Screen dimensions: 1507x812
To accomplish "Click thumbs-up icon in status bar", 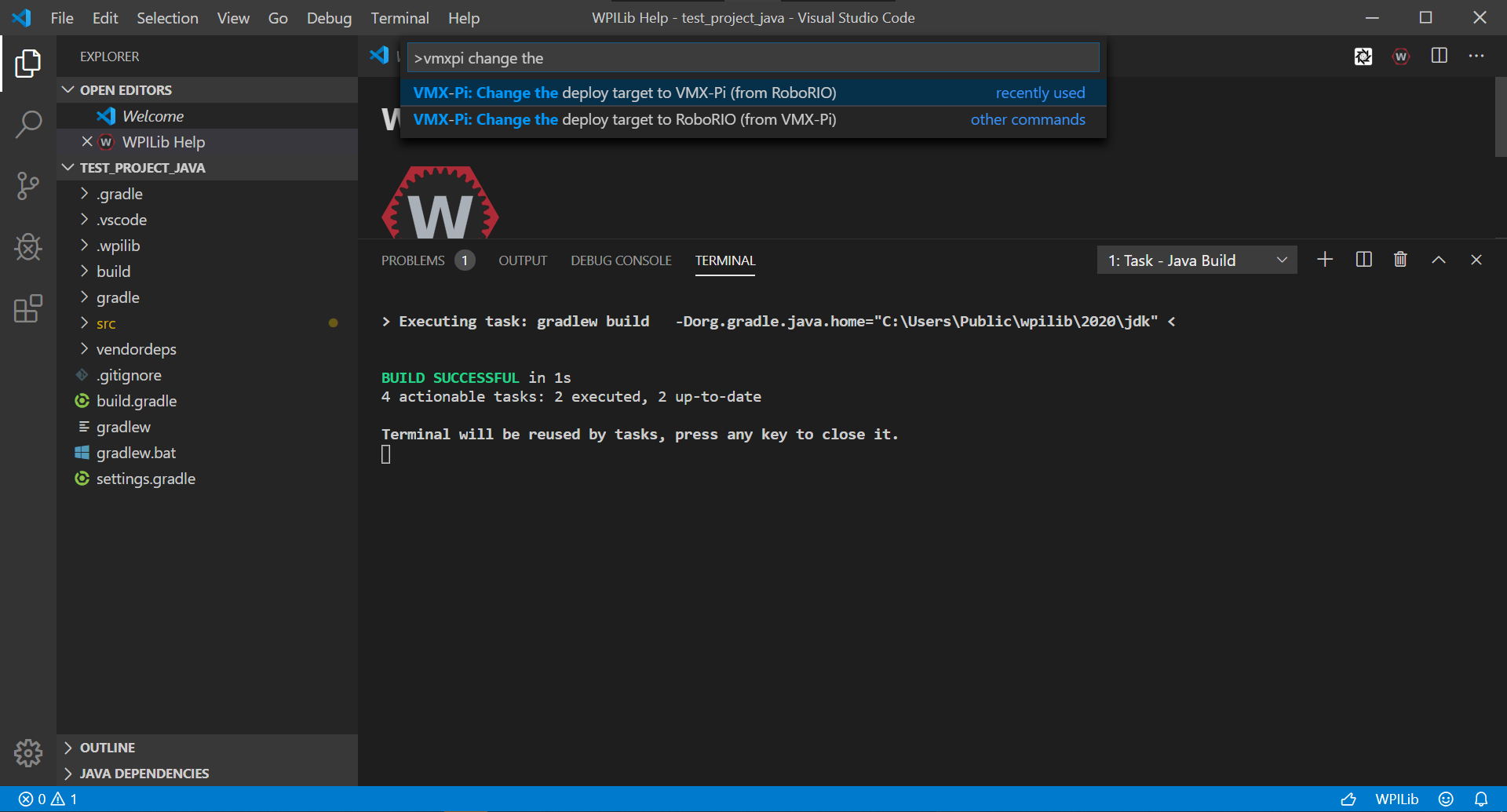I will tap(1348, 799).
